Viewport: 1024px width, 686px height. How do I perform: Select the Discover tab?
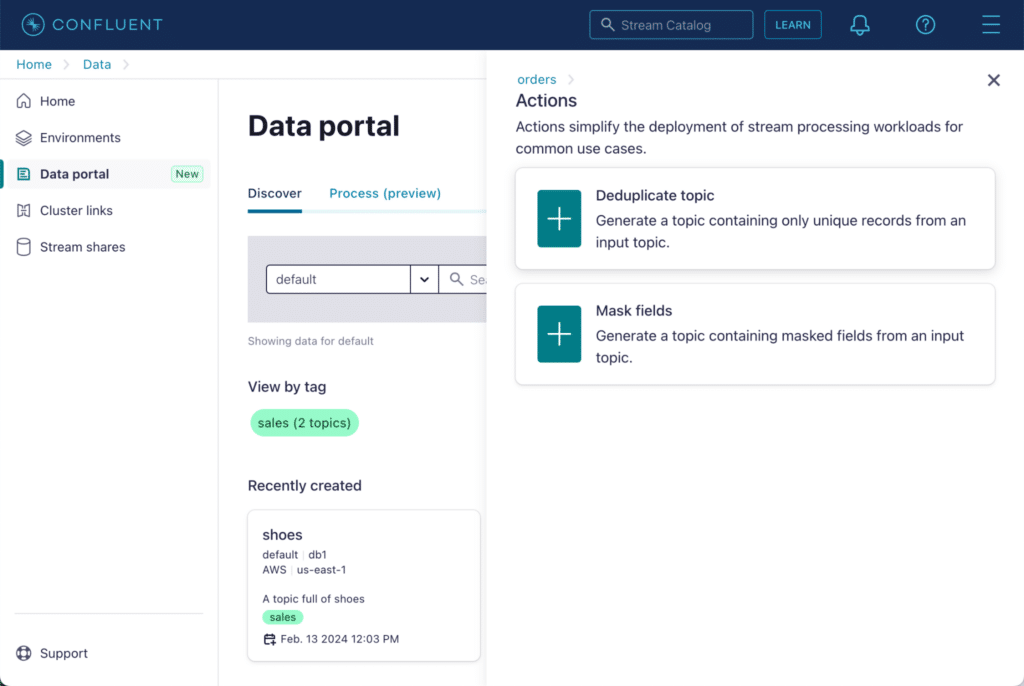[x=274, y=192]
